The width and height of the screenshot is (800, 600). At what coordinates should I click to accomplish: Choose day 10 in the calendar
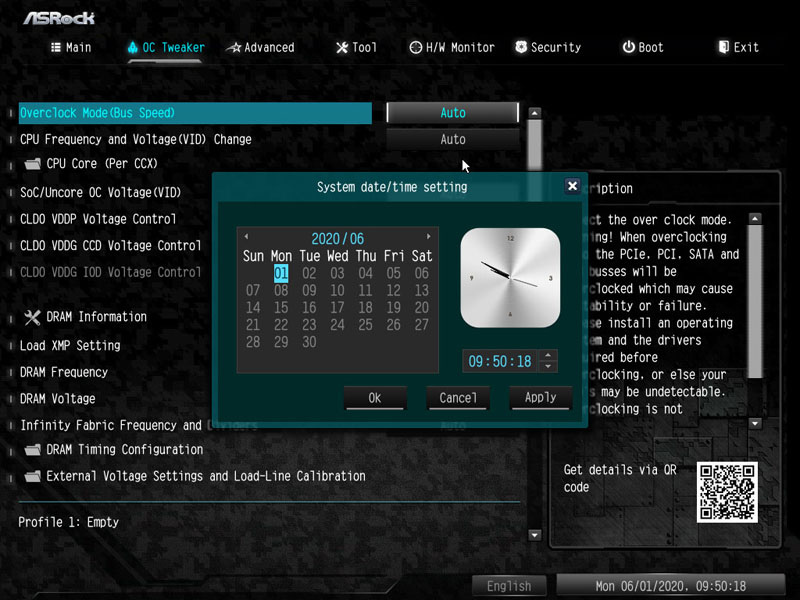coord(337,290)
